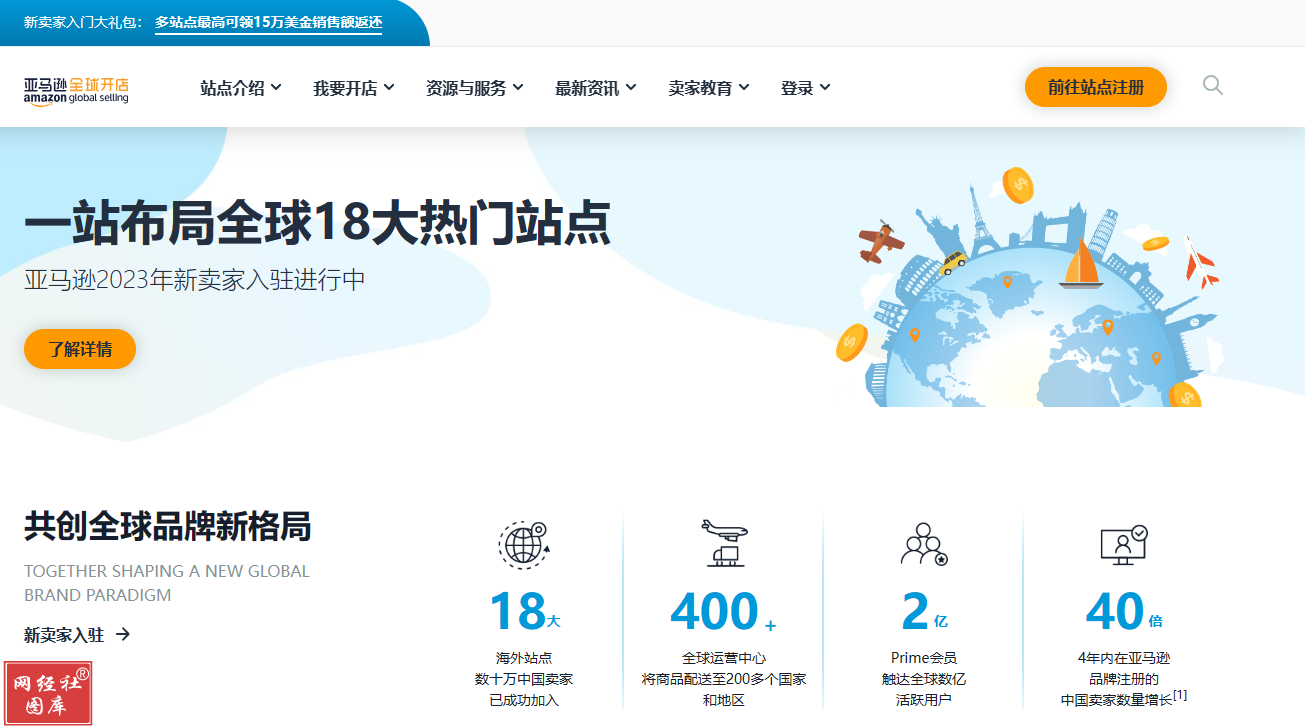Open the 登录 menu

806,88
